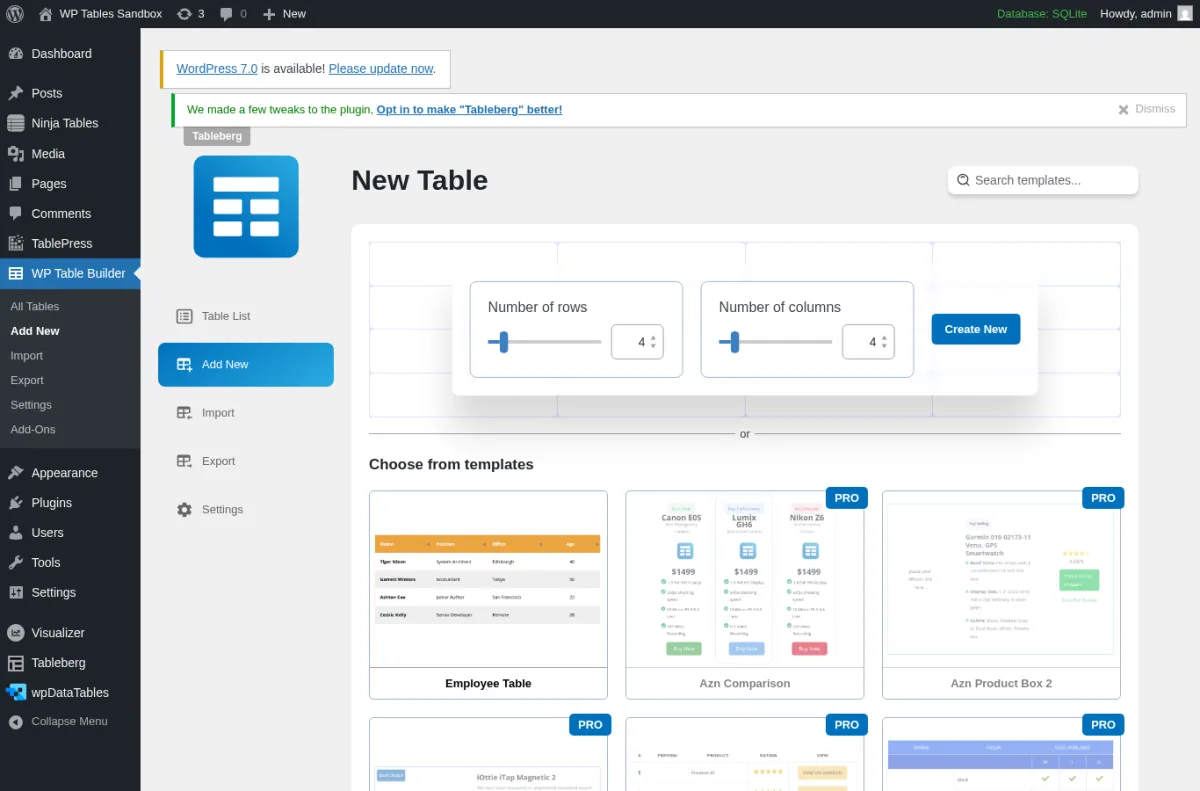This screenshot has width=1200, height=791.
Task: Decrease the number of columns stepper
Action: coord(884,346)
